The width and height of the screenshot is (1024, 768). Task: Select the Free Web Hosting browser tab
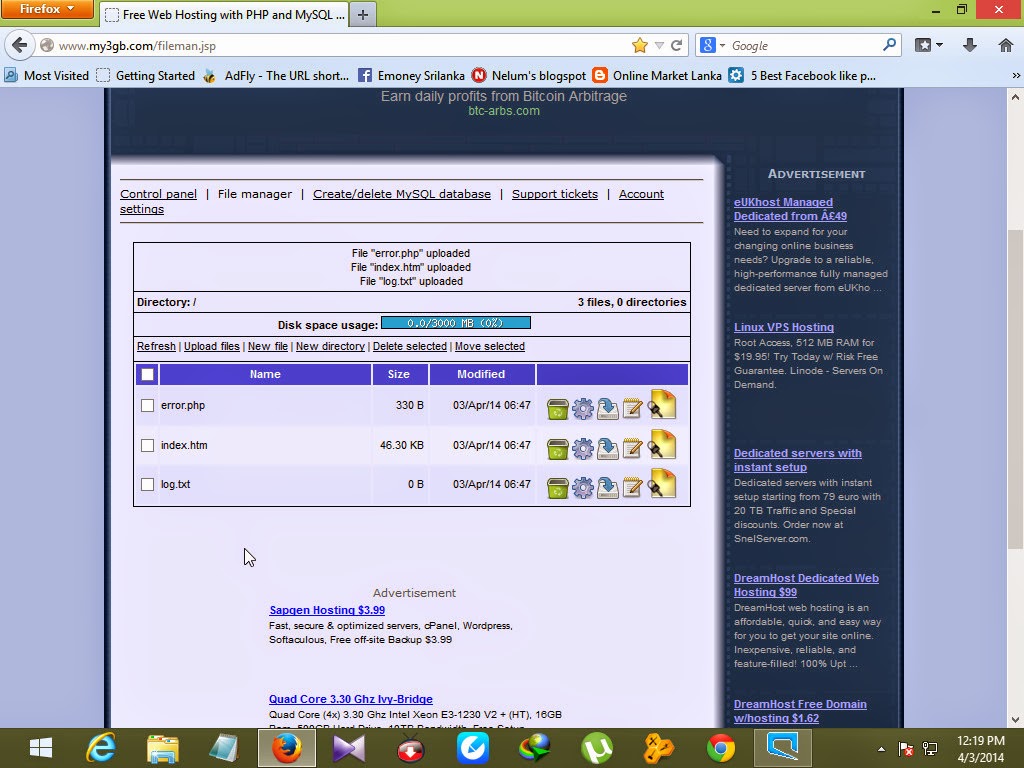pos(225,14)
